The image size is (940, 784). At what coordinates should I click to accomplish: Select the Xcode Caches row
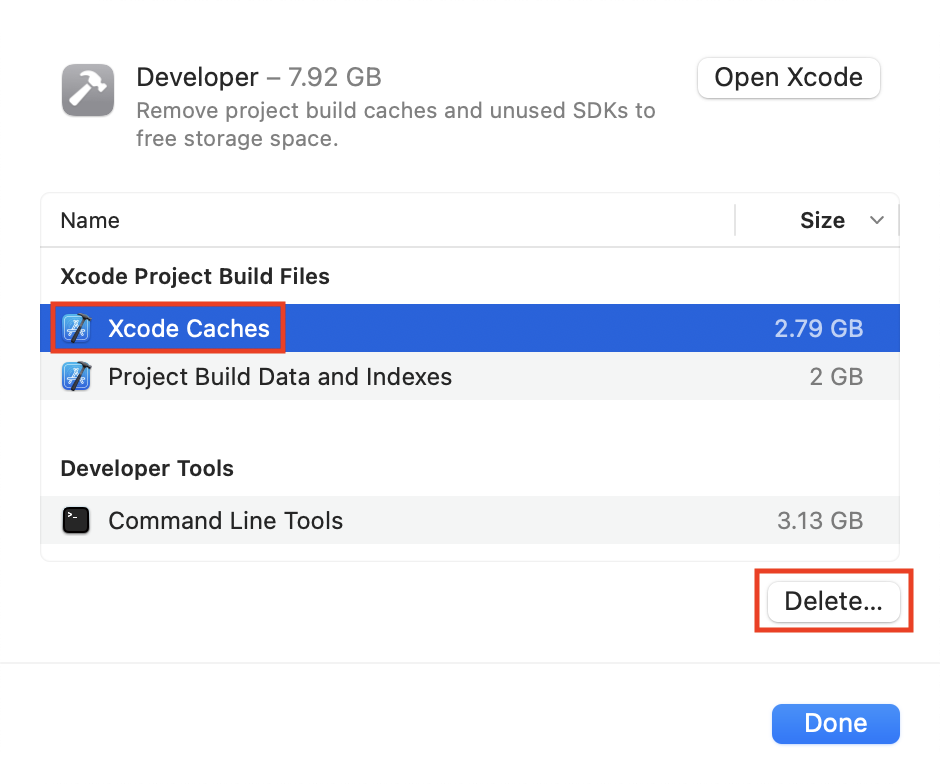click(470, 328)
